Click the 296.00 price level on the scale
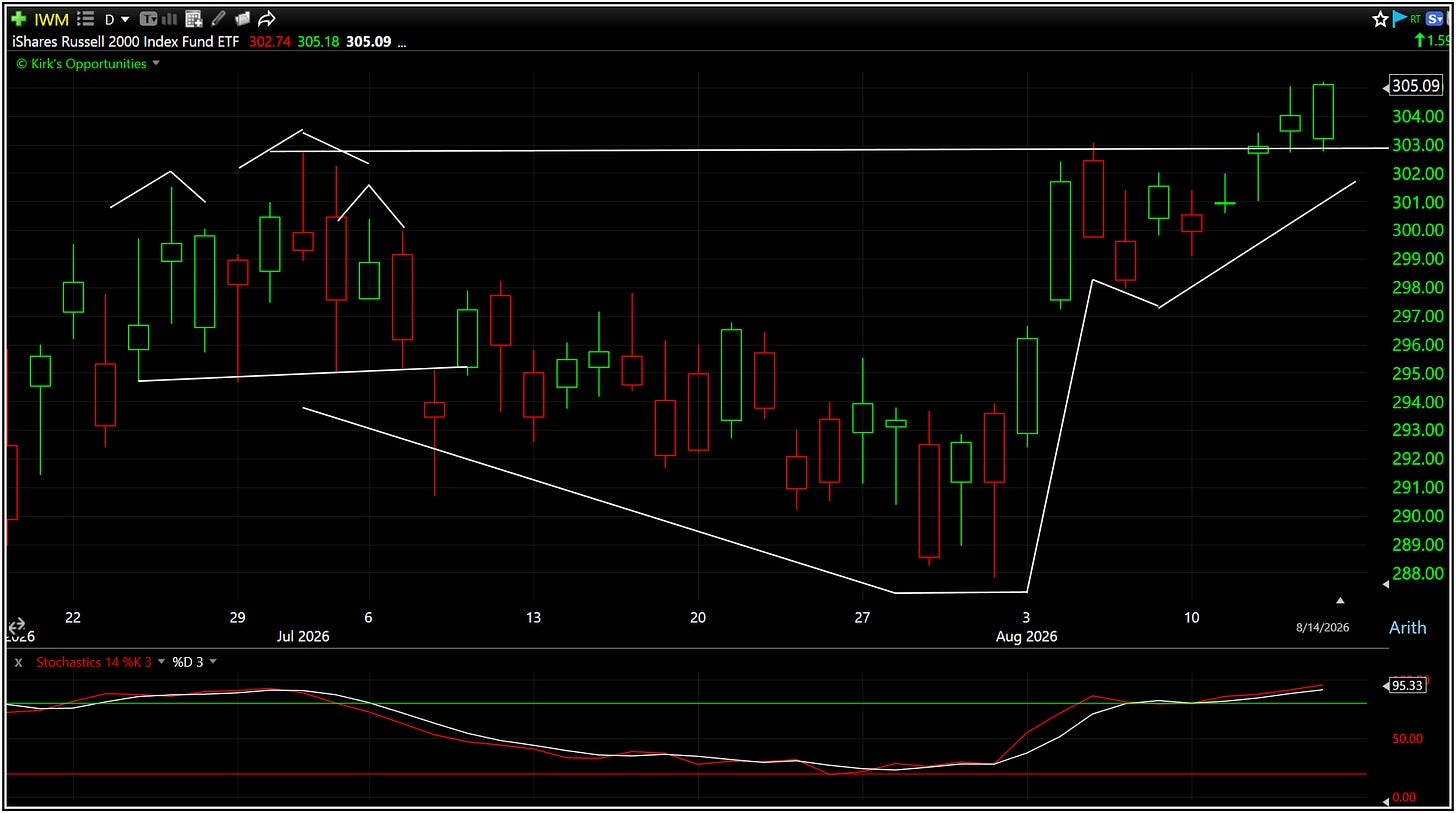 1417,345
